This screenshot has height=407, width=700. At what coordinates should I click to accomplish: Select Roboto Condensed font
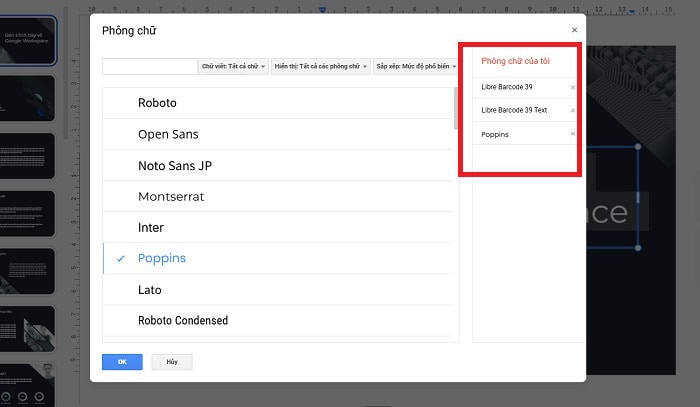[x=183, y=321]
